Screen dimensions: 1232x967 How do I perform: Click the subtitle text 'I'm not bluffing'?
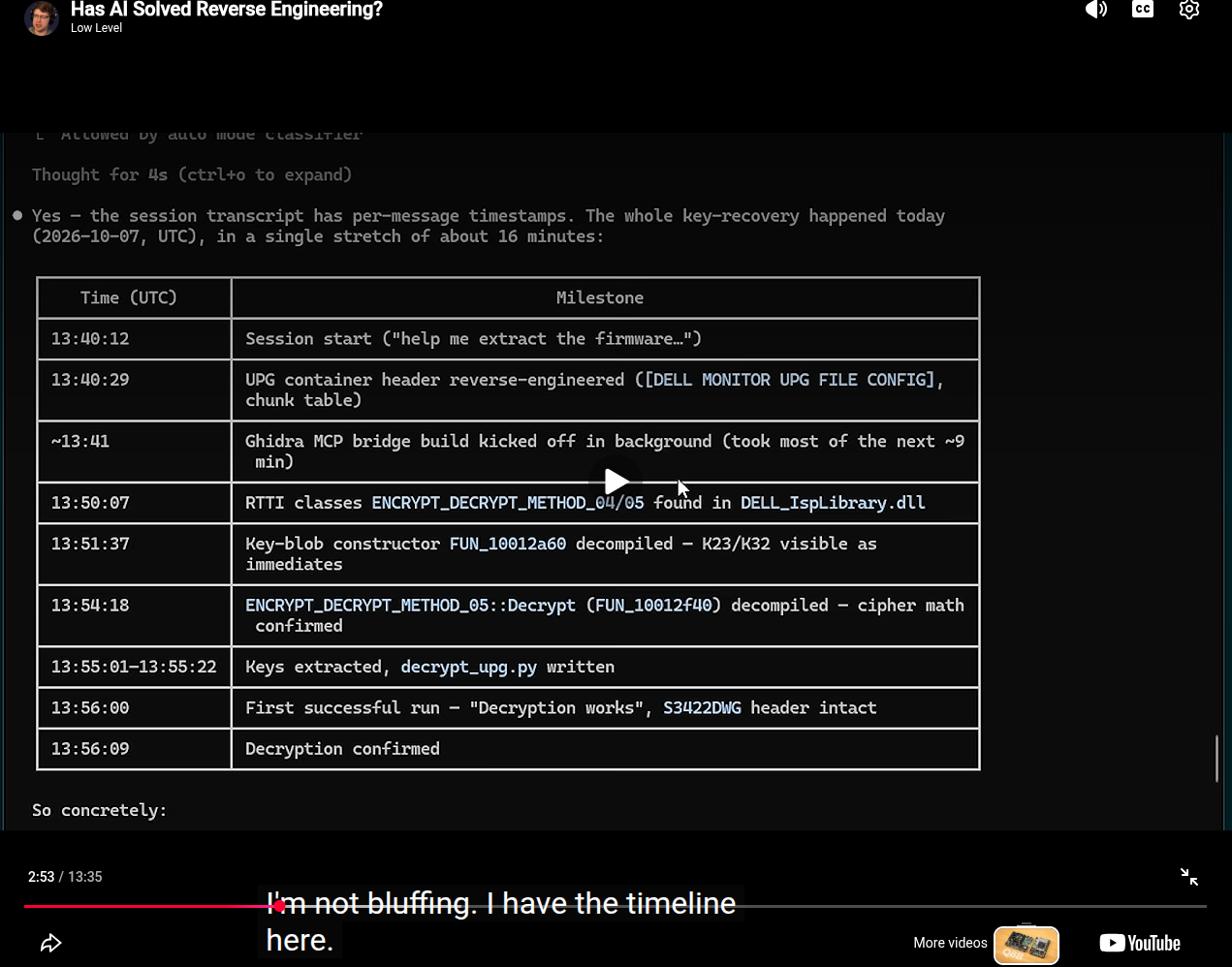click(x=370, y=903)
